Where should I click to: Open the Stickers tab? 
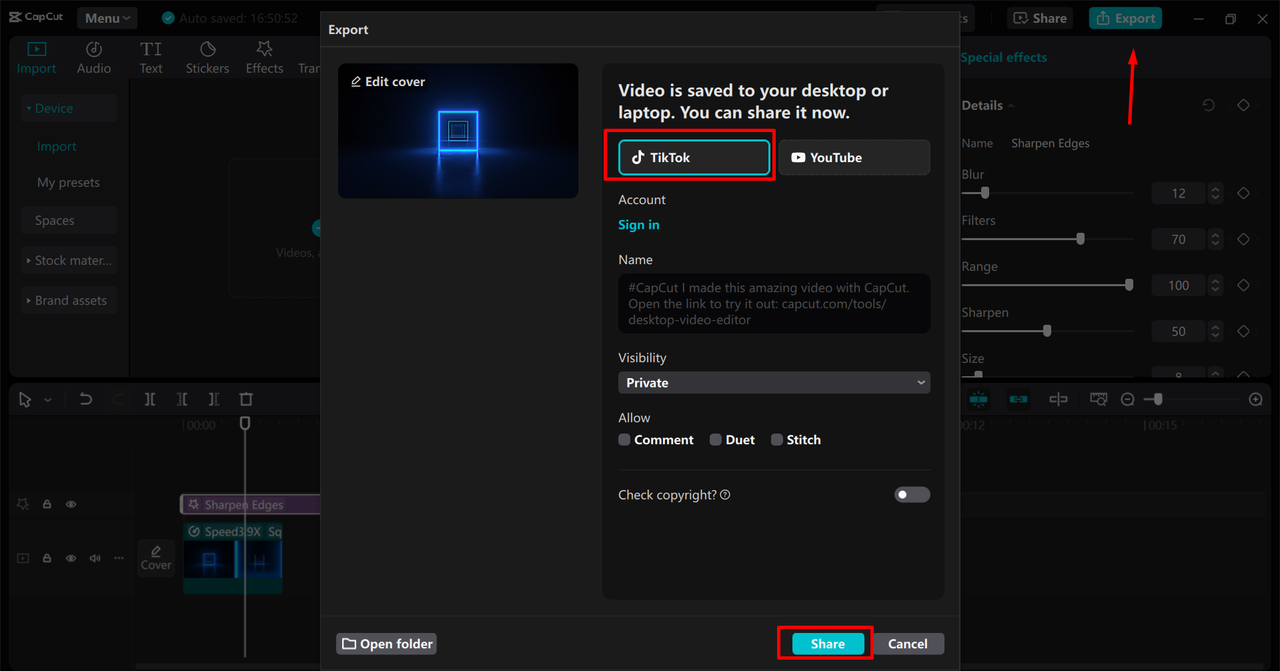coord(207,58)
